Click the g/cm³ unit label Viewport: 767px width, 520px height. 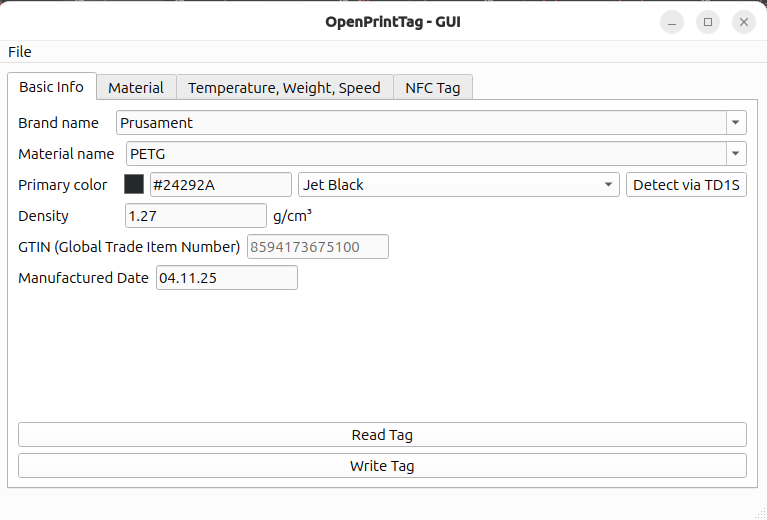pos(293,216)
